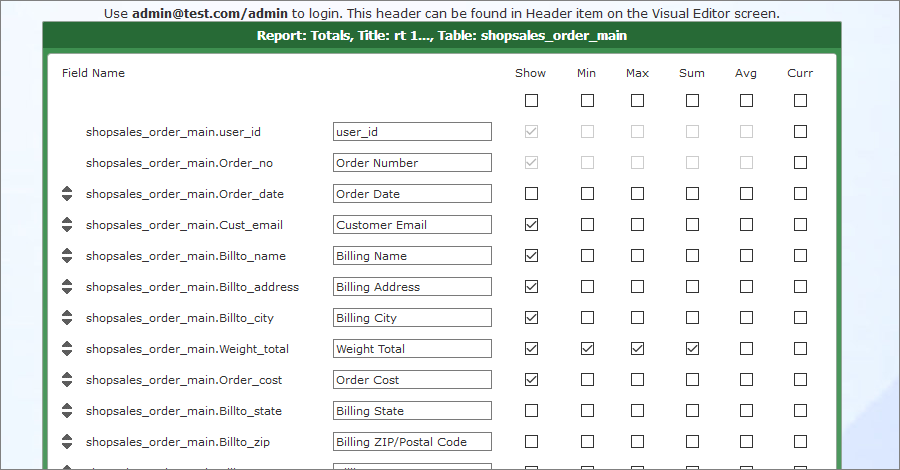Click the Order Number label text box
This screenshot has width=900, height=470.
point(412,163)
